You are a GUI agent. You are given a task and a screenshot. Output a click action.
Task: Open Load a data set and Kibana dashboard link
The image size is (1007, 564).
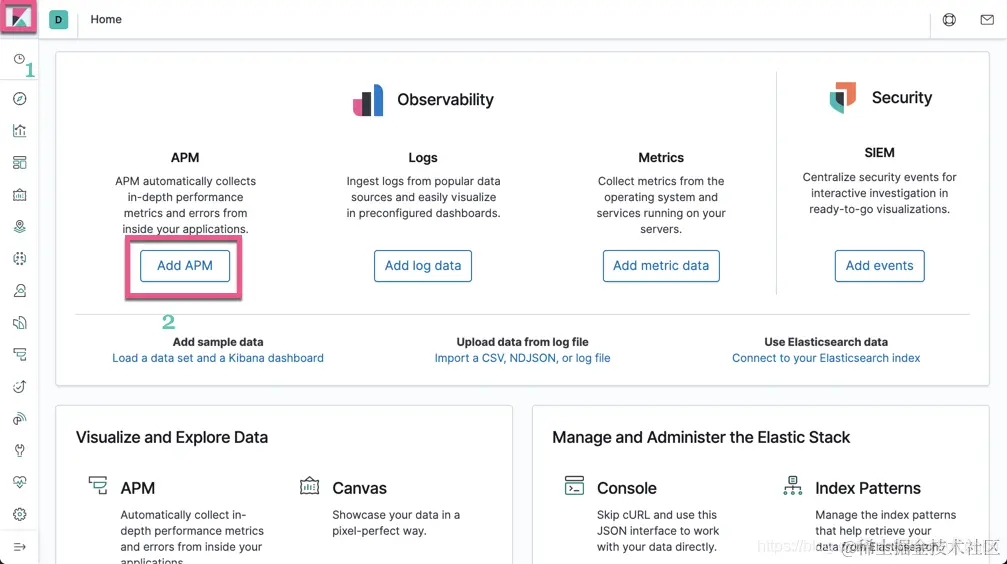pos(218,358)
